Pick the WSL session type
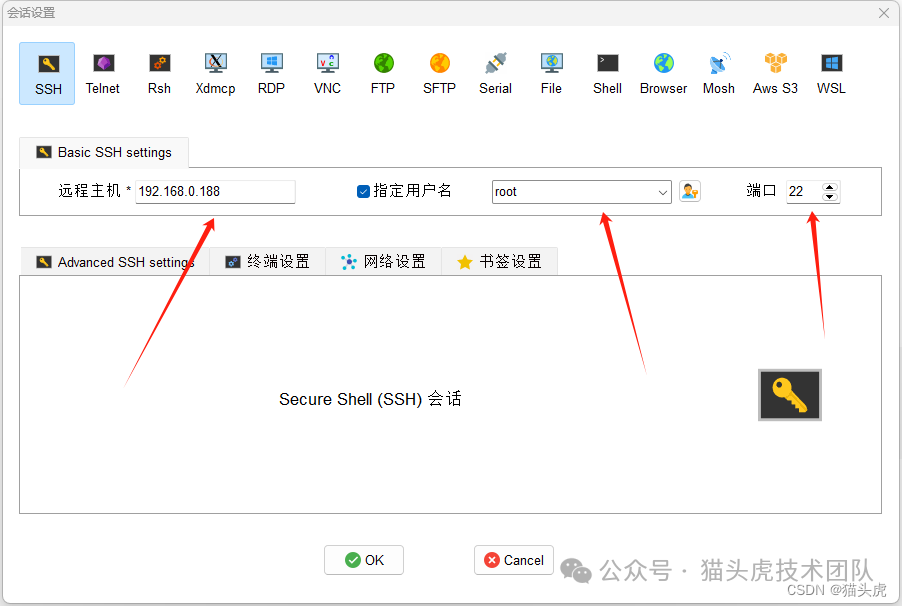The width and height of the screenshot is (902, 606). click(x=831, y=73)
